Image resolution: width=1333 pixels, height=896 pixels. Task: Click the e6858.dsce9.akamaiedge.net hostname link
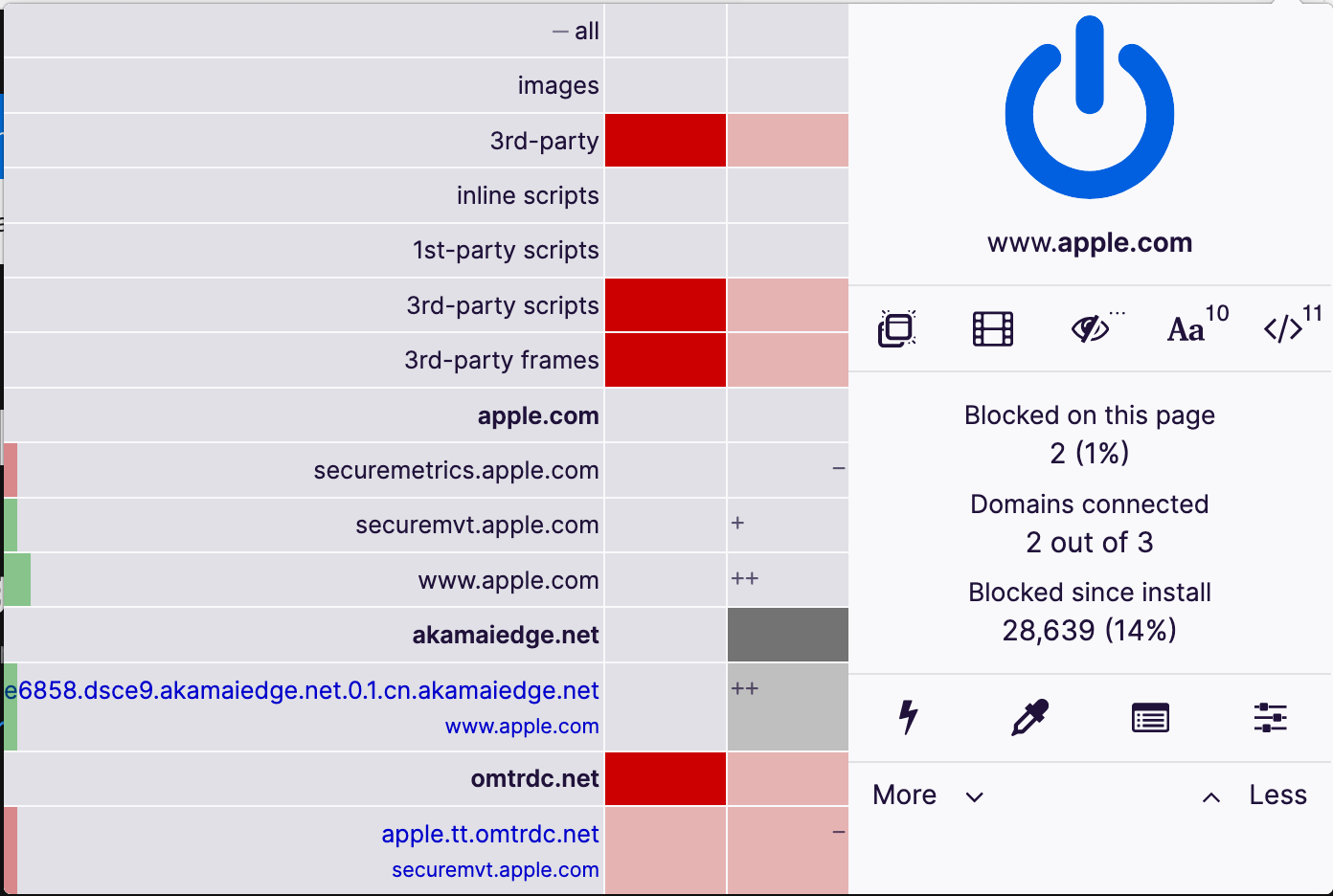[303, 690]
